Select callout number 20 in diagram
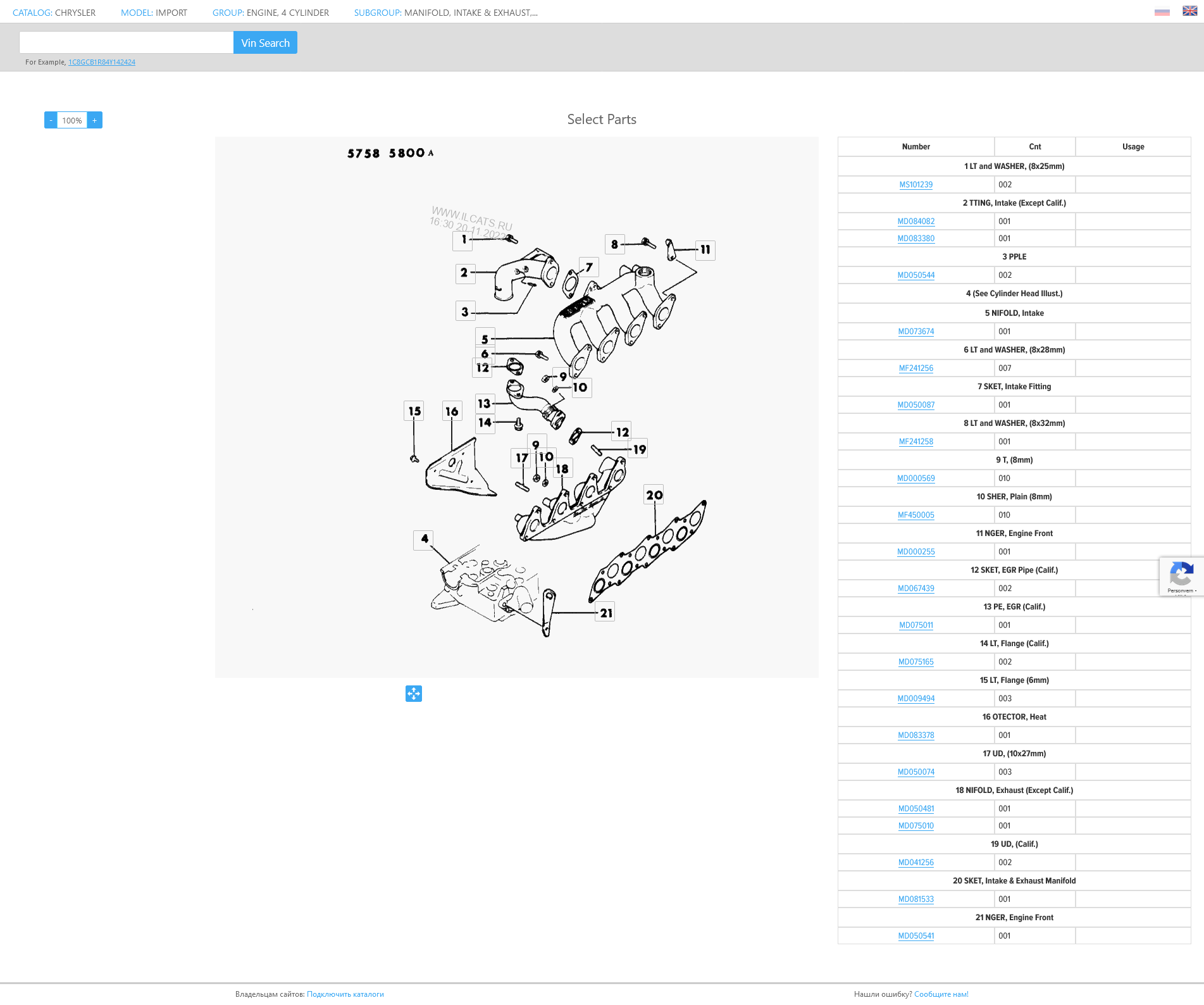 tap(654, 495)
